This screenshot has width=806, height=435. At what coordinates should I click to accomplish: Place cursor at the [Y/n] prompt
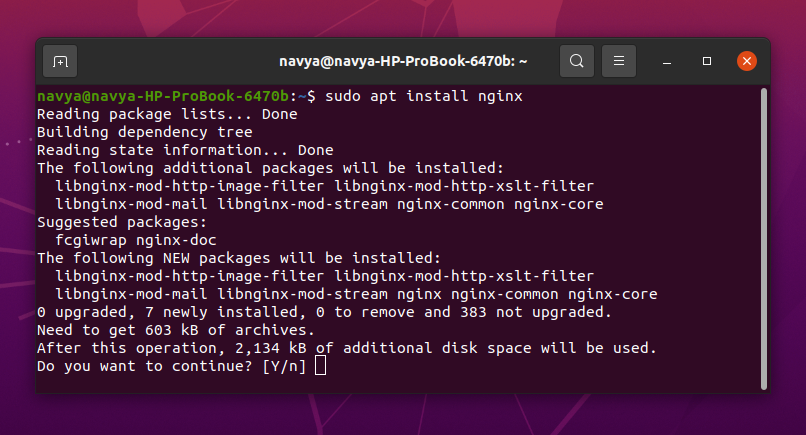320,366
